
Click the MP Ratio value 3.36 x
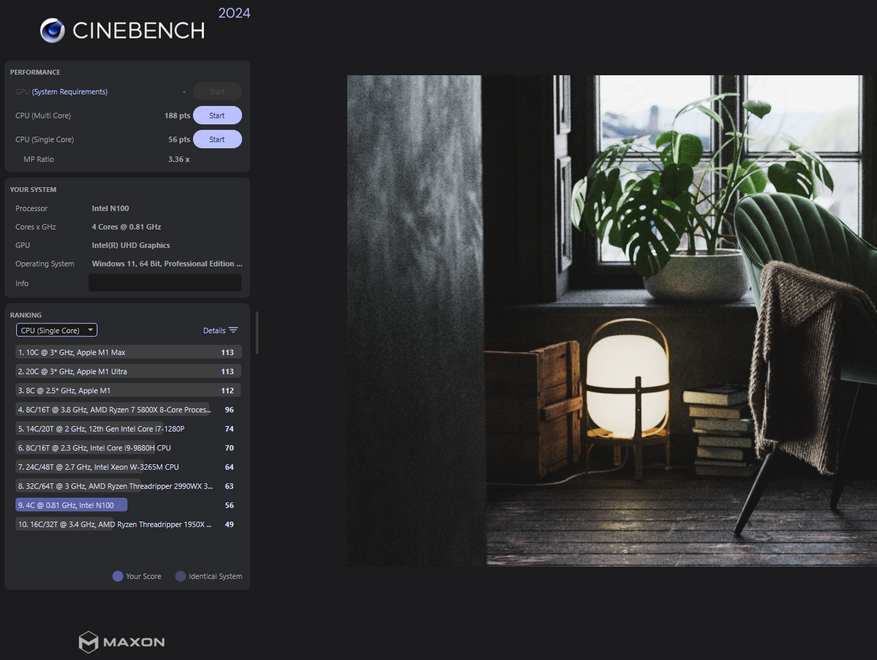point(179,159)
